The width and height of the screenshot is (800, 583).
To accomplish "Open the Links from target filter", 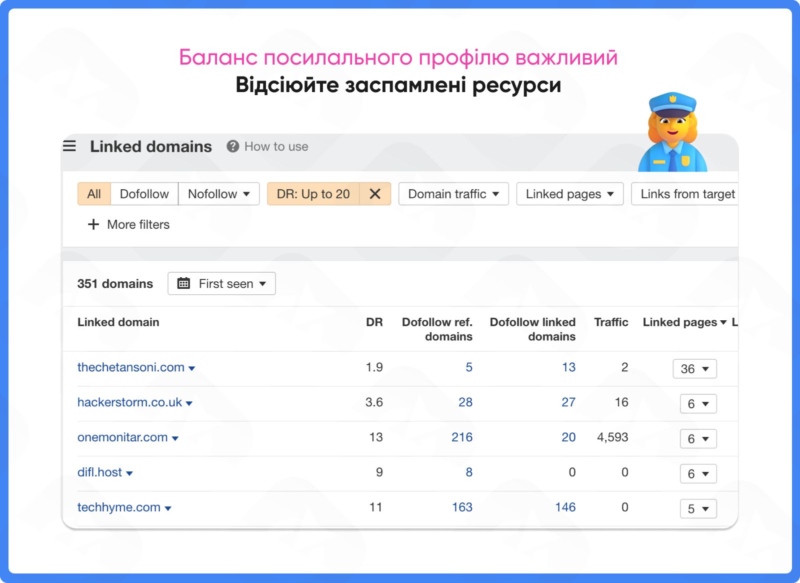I will tap(686, 194).
